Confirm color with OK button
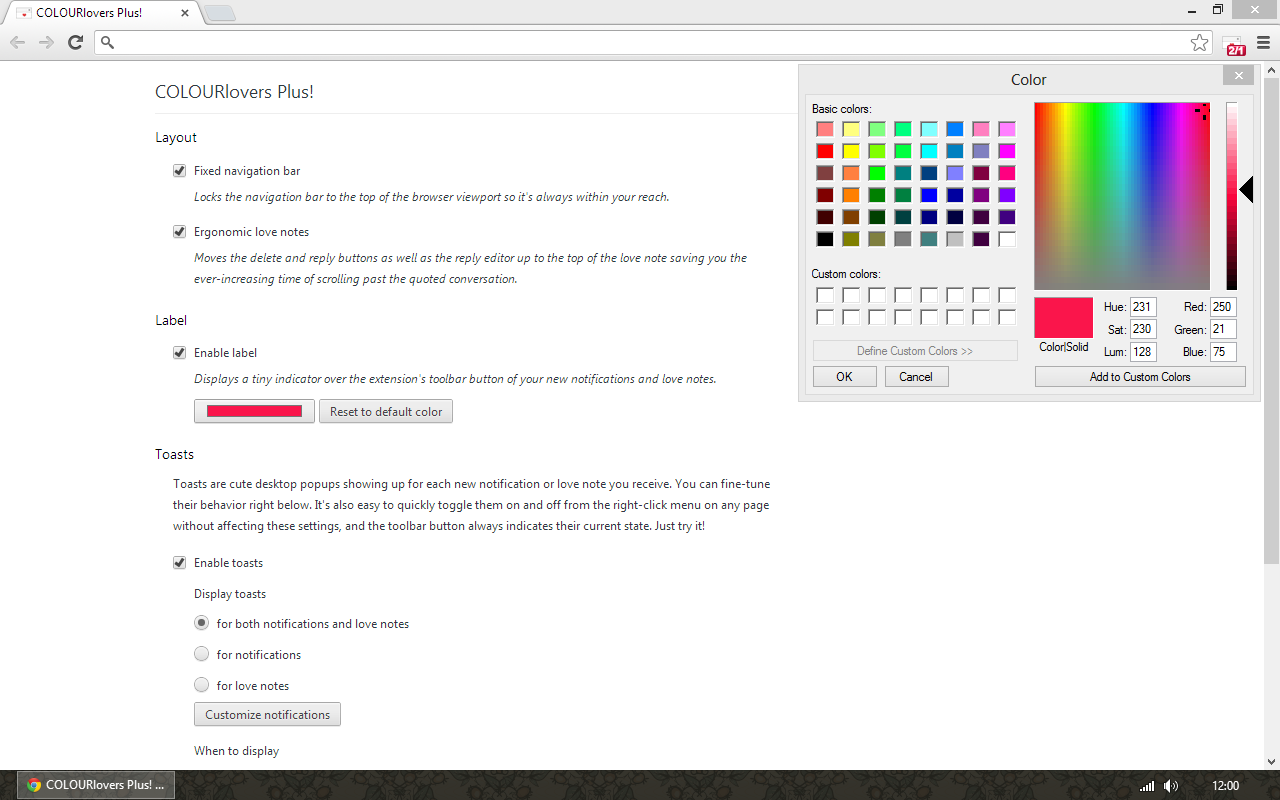The width and height of the screenshot is (1280, 800). 845,377
